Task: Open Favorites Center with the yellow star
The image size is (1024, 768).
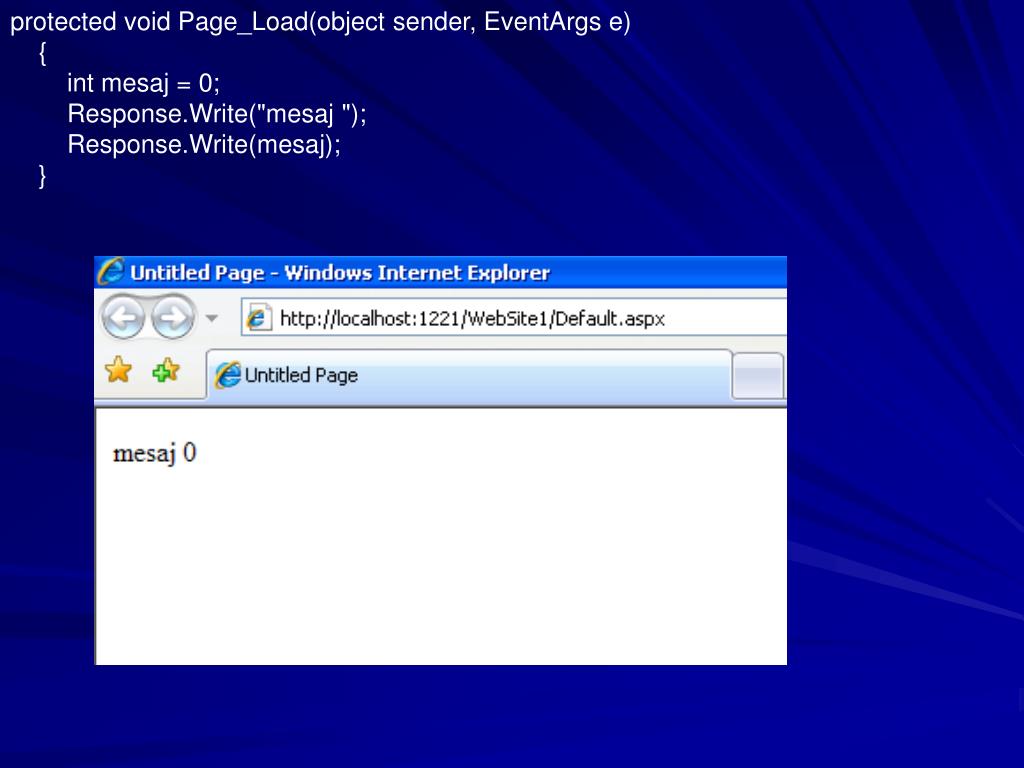Action: [x=118, y=370]
